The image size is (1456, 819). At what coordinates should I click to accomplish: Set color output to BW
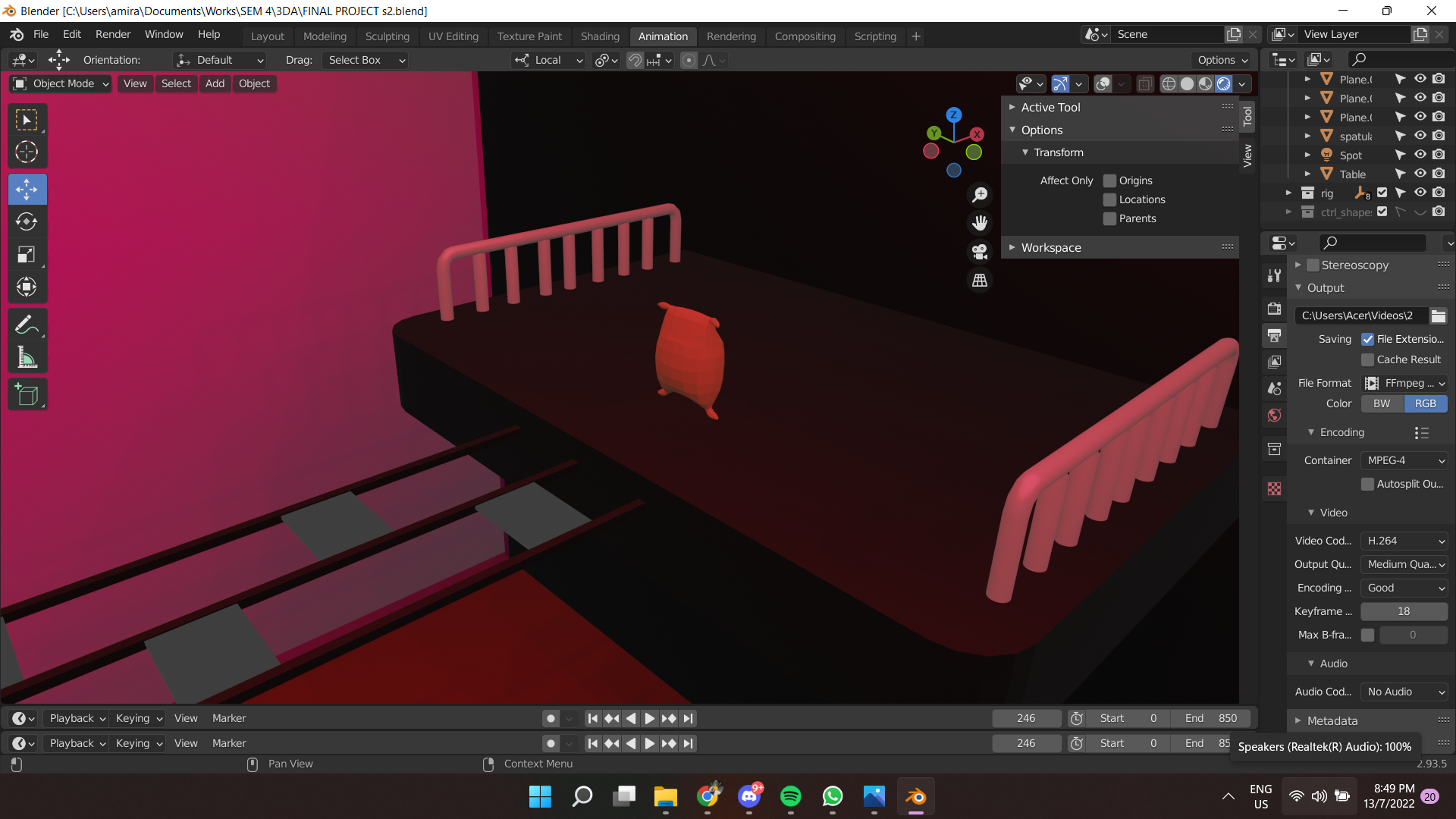pyautogui.click(x=1381, y=403)
